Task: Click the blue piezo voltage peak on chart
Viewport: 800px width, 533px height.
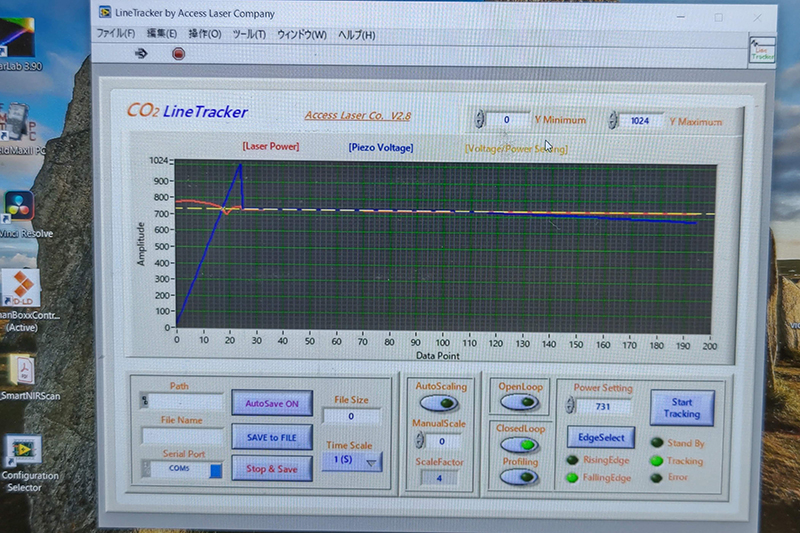Action: coord(240,165)
